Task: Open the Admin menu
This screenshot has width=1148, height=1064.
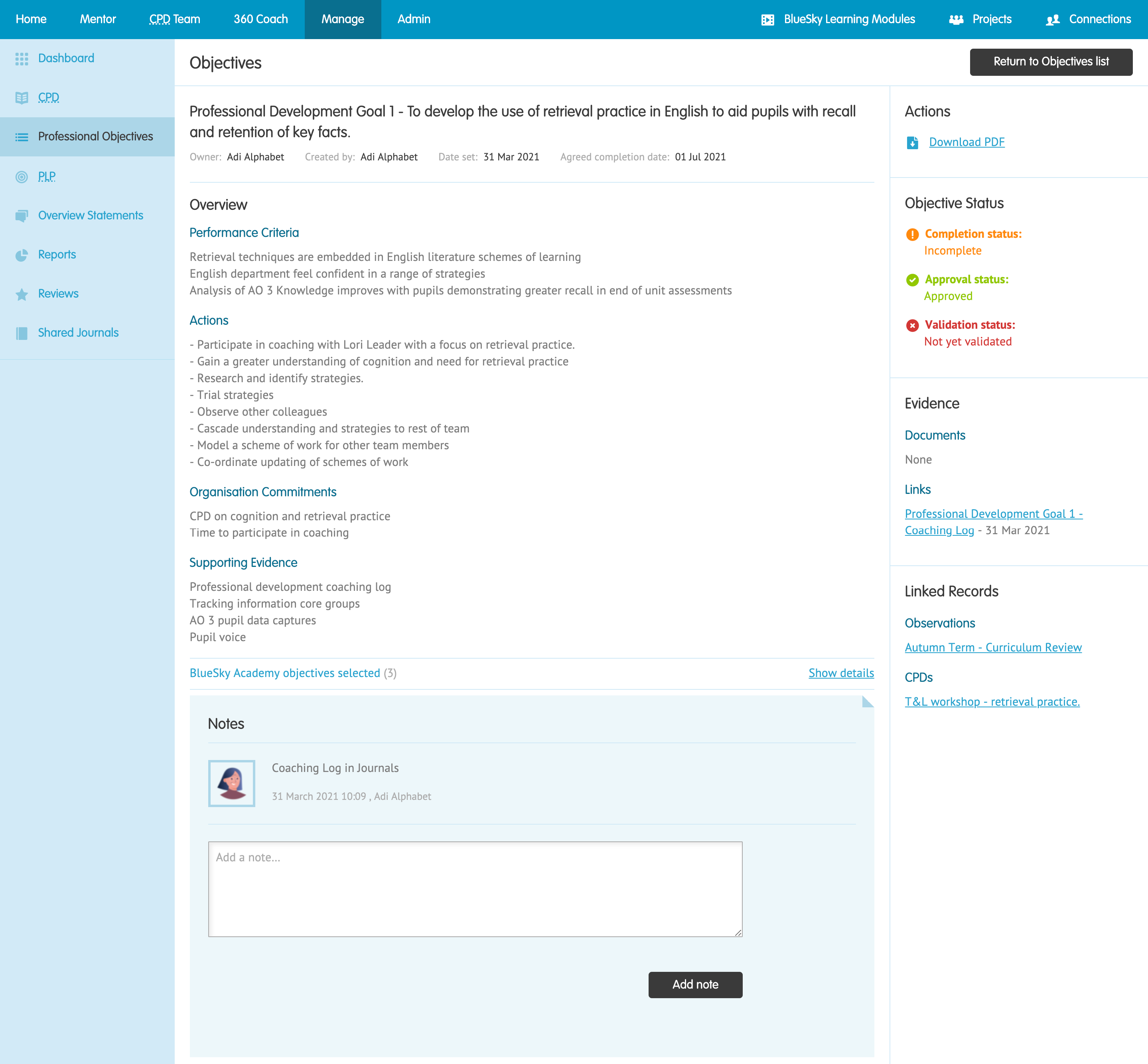Action: click(414, 19)
